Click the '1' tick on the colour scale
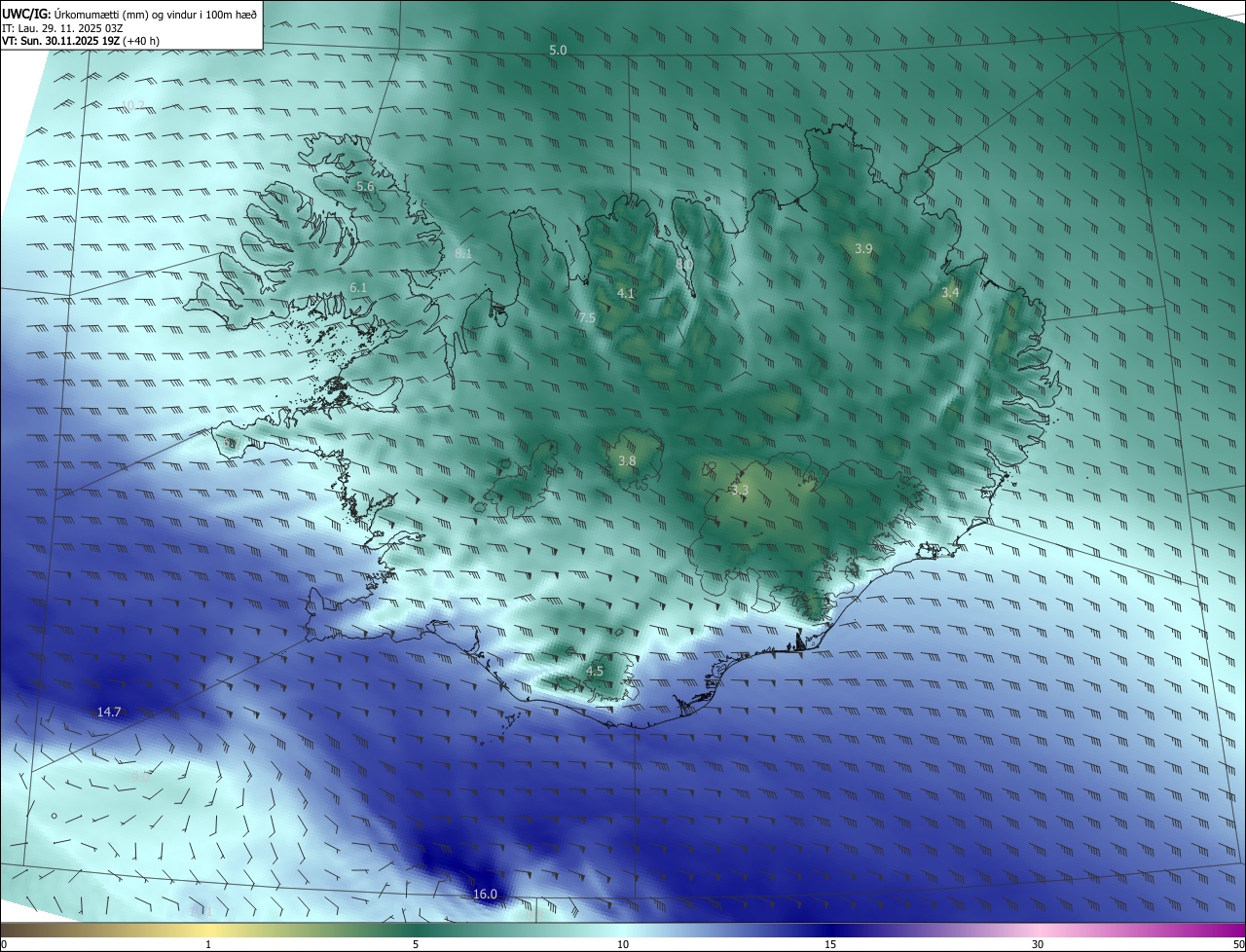The image size is (1246, 952). tap(208, 944)
